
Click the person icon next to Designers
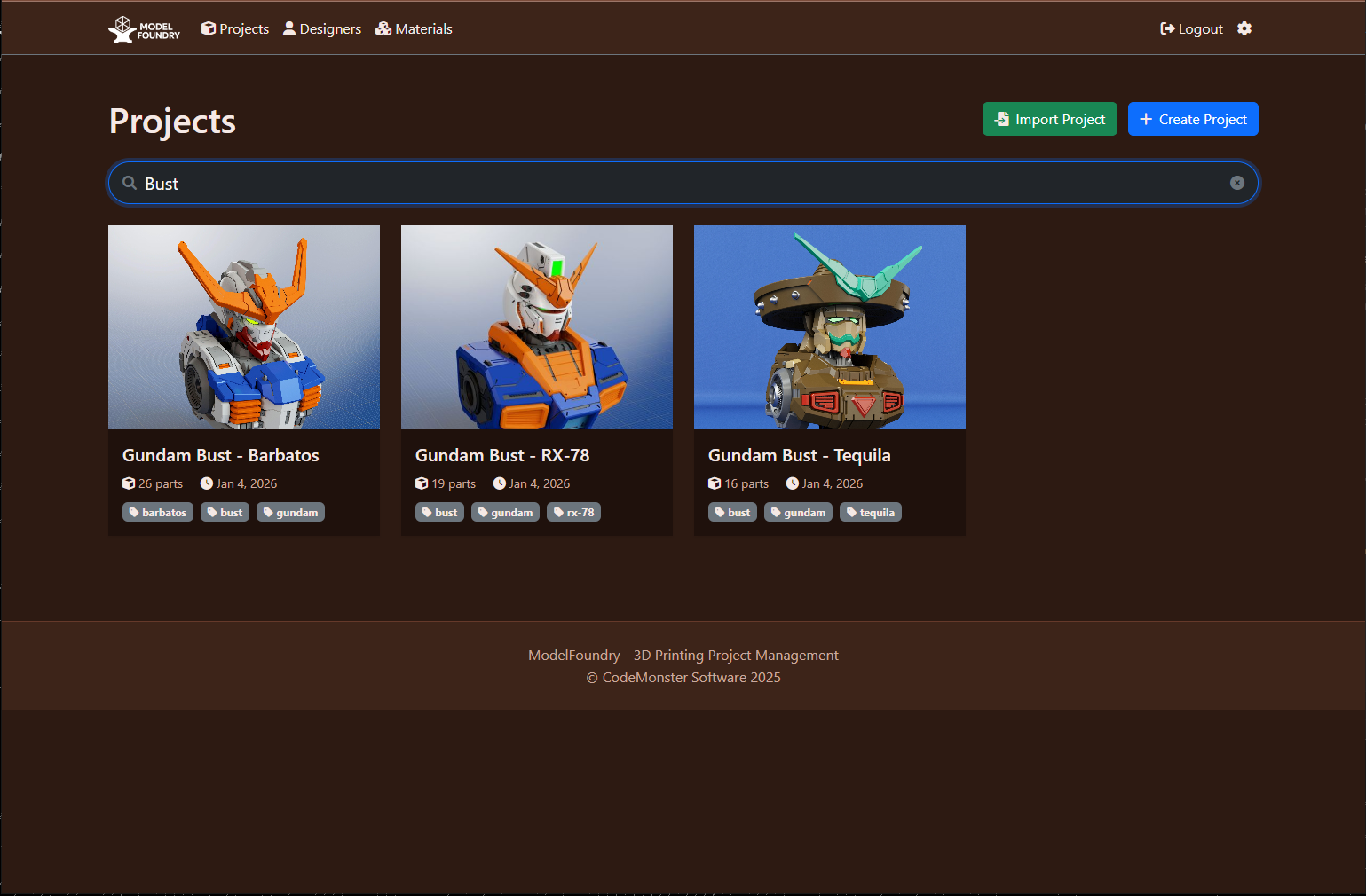pos(289,28)
